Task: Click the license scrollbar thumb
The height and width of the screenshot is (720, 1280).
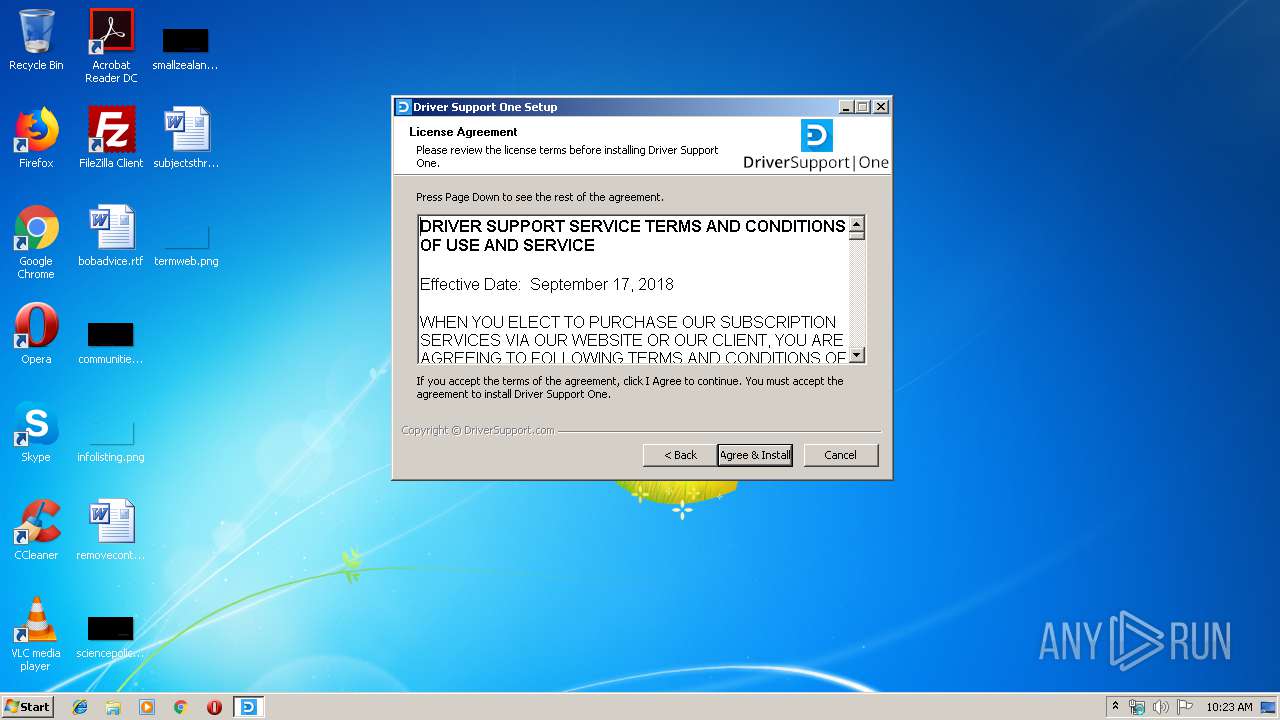Action: coord(857,236)
